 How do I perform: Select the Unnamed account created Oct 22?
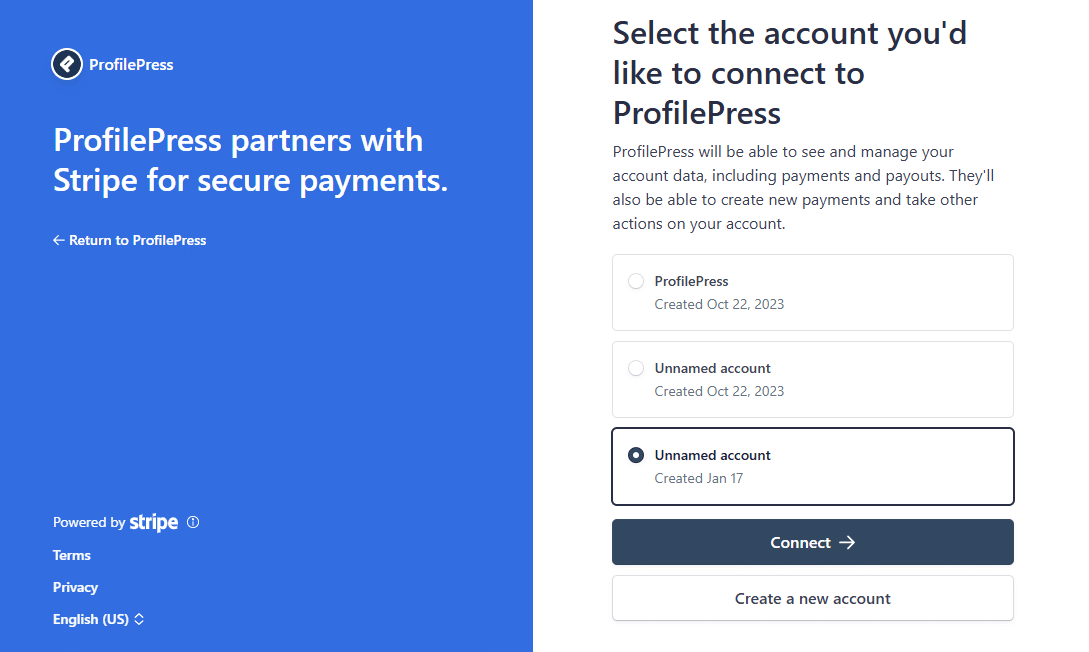[x=636, y=368]
